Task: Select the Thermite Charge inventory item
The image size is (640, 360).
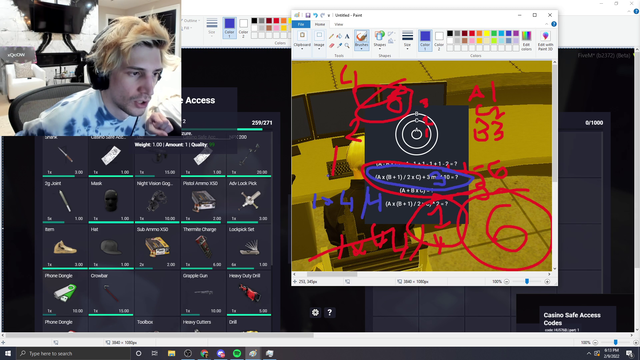Action: pyautogui.click(x=203, y=247)
